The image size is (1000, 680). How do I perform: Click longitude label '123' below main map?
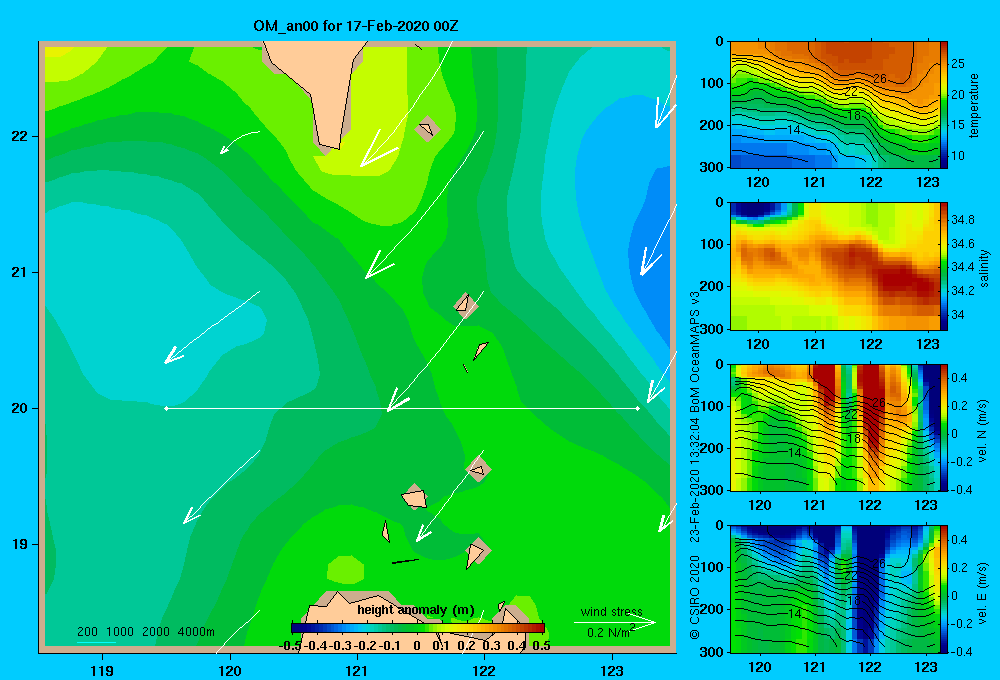click(x=612, y=670)
